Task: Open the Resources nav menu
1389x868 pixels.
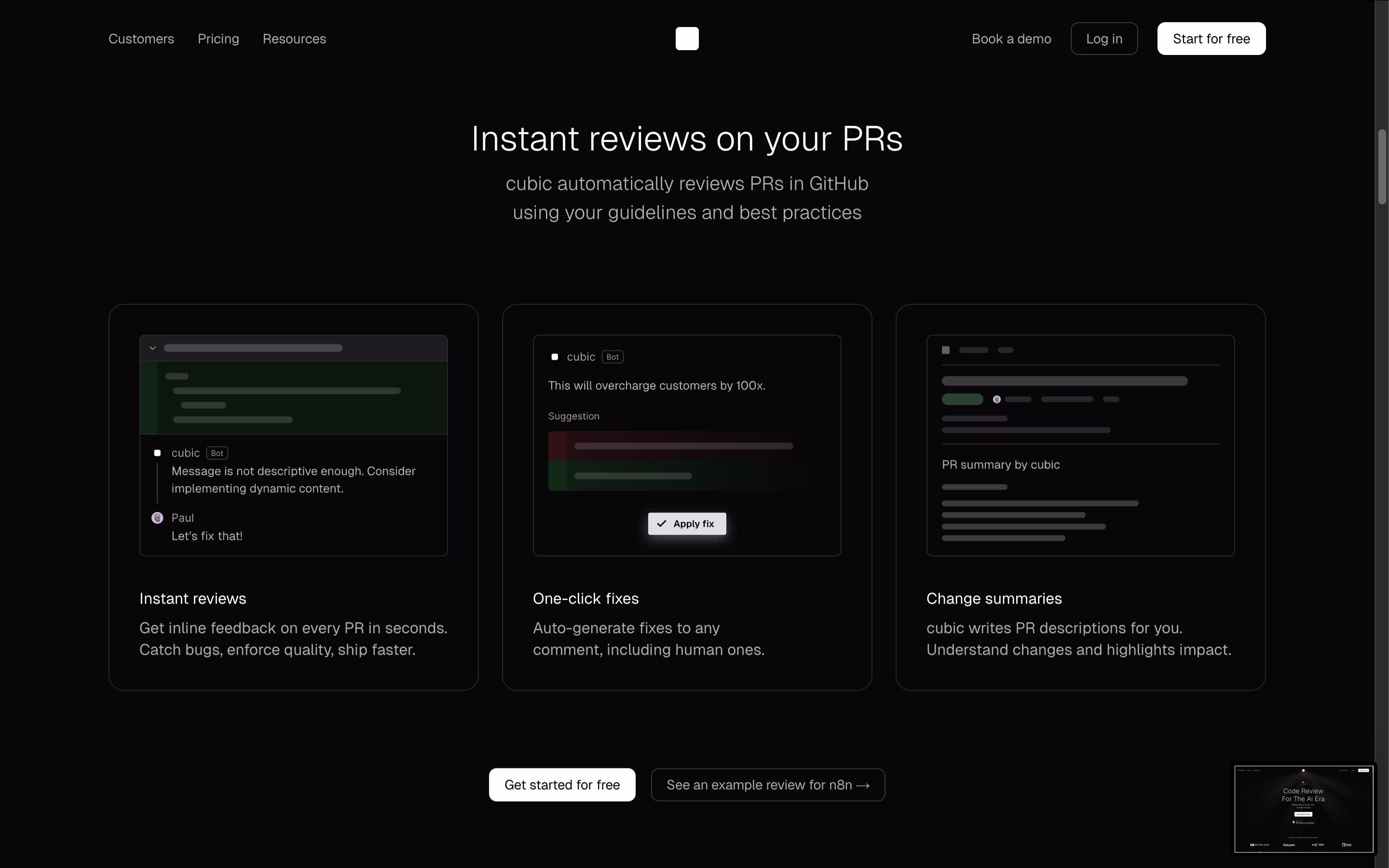Action: click(x=295, y=39)
